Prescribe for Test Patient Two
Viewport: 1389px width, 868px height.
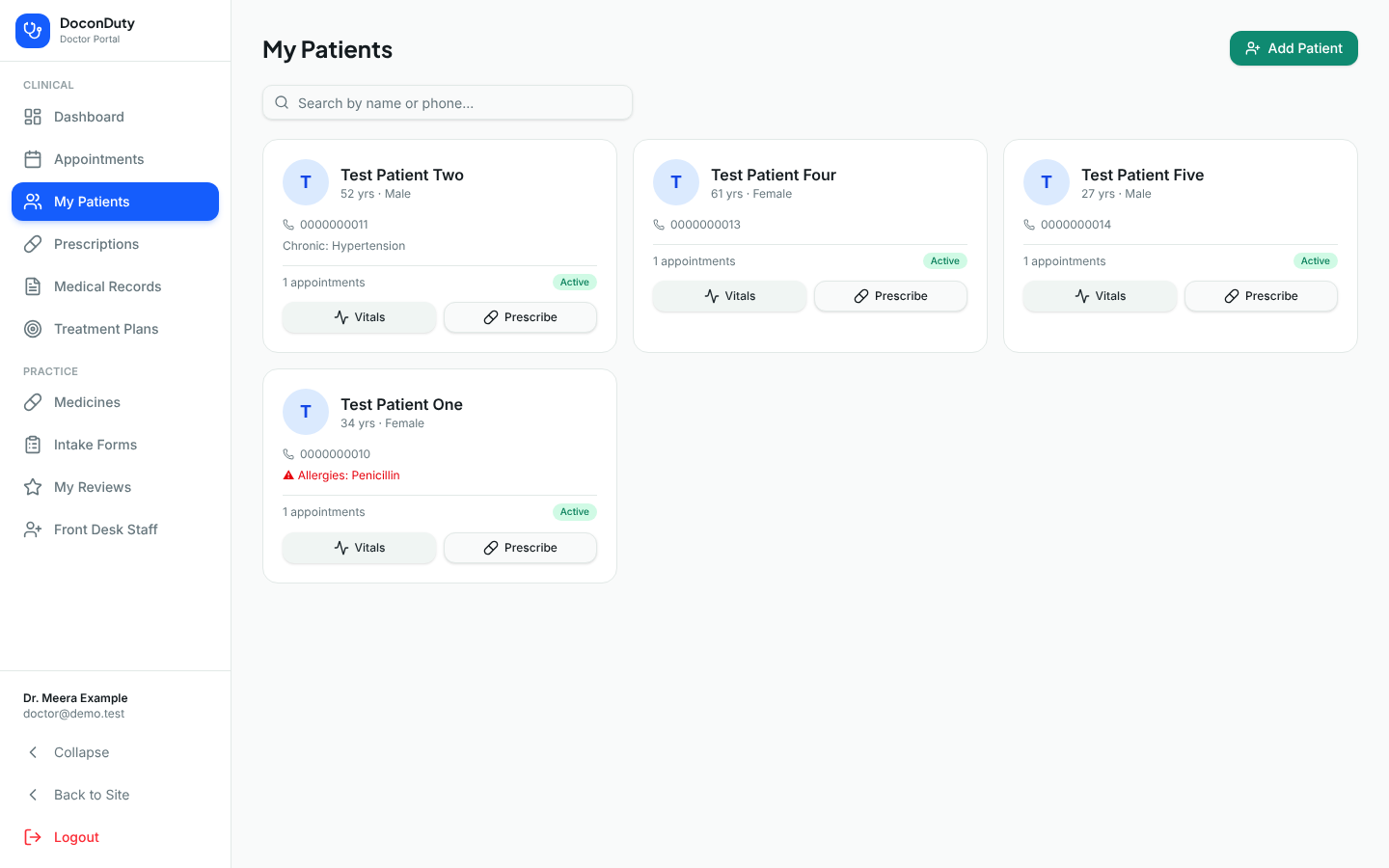(x=520, y=317)
